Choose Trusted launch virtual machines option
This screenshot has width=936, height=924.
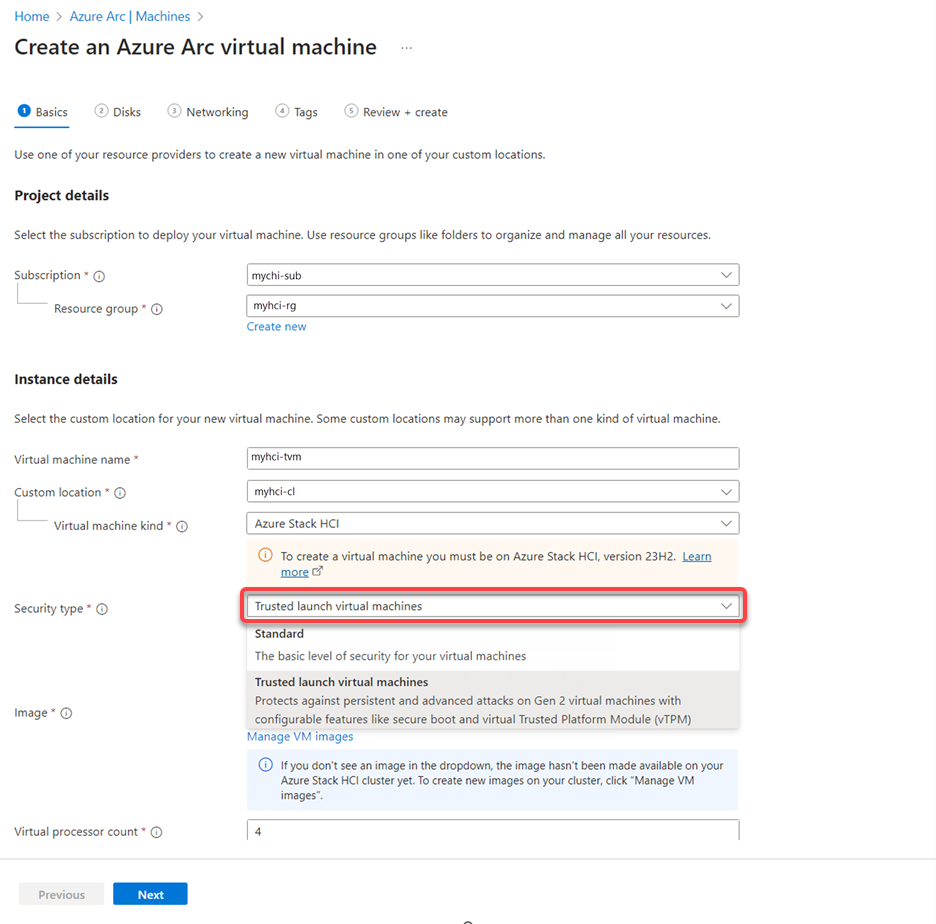[493, 700]
